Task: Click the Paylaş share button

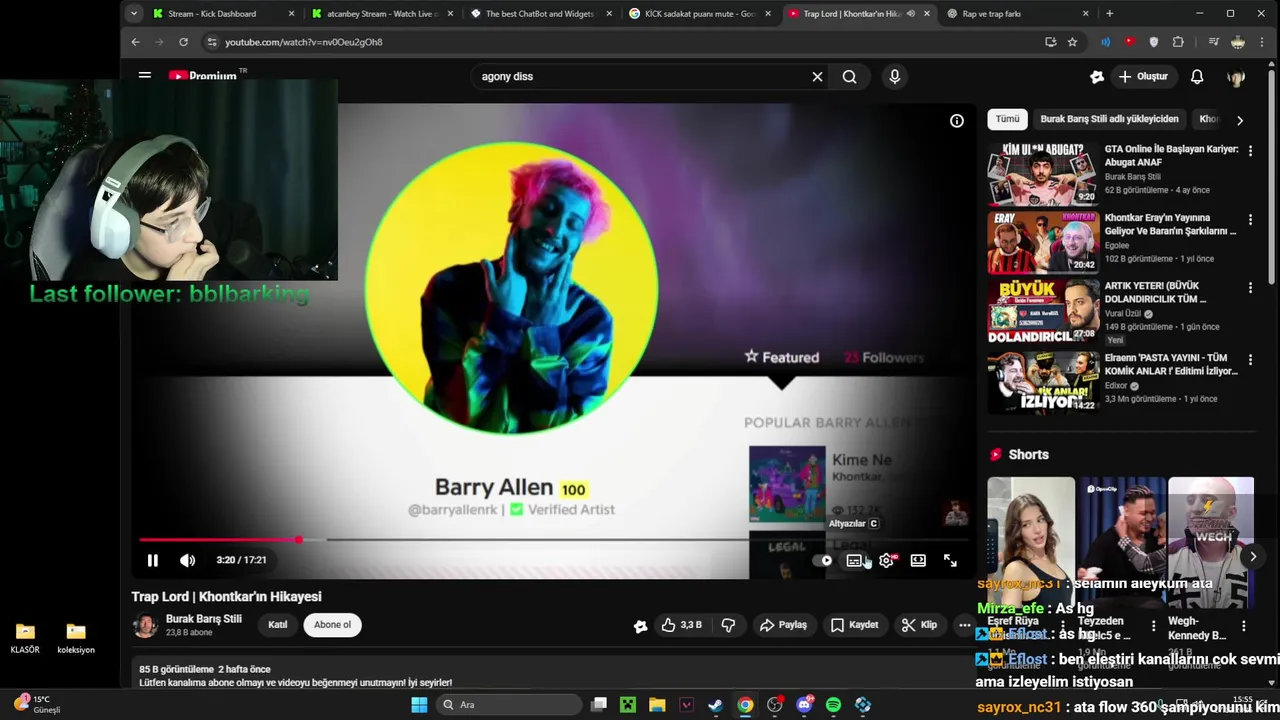Action: pyautogui.click(x=783, y=625)
